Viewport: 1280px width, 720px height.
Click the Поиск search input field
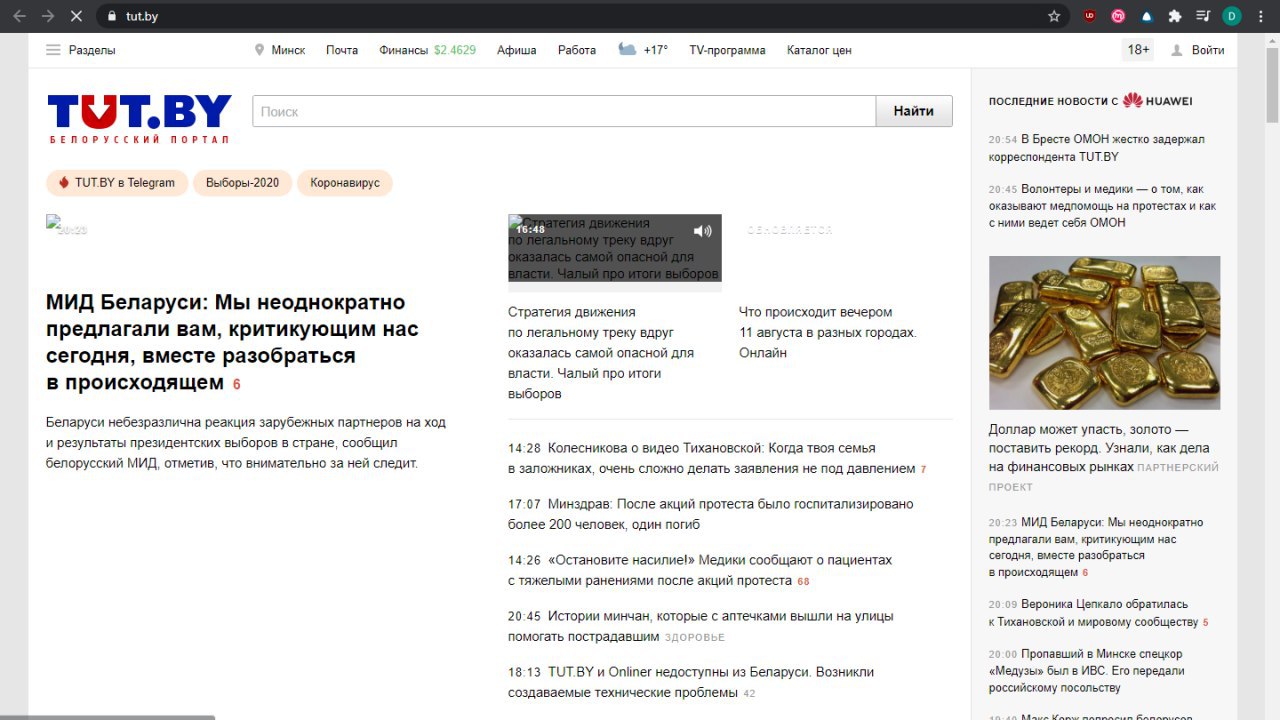tap(564, 111)
